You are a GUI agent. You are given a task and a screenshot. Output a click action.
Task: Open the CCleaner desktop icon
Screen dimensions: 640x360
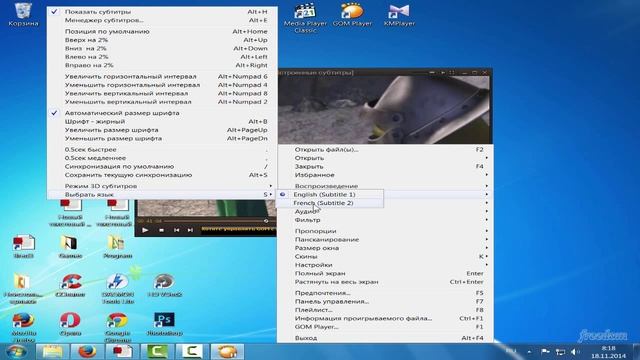point(70,285)
